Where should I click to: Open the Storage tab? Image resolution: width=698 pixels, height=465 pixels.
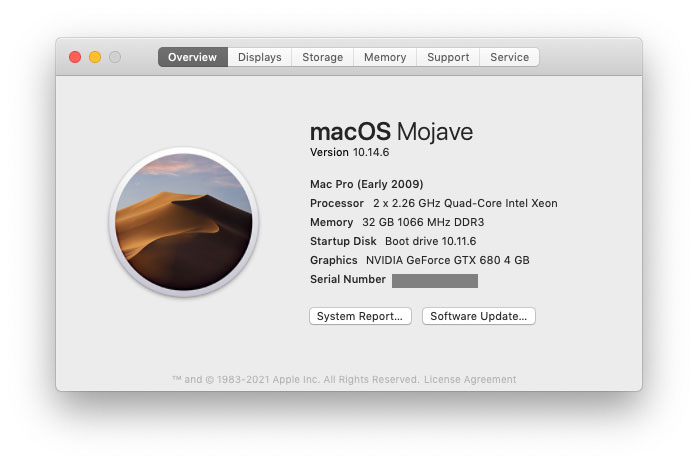(322, 57)
